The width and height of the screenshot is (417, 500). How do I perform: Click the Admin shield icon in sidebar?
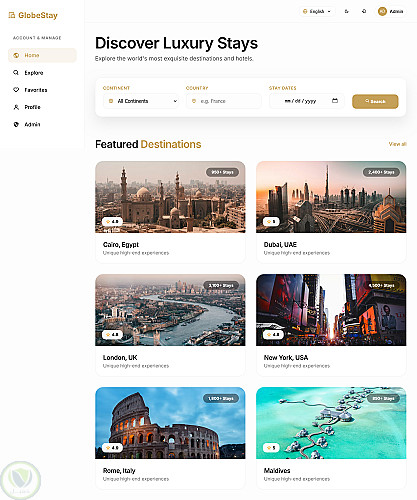[16, 124]
